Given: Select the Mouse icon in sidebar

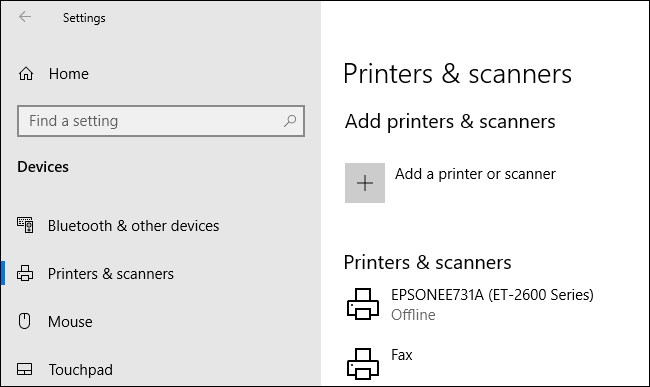Looking at the screenshot, I should (x=24, y=321).
